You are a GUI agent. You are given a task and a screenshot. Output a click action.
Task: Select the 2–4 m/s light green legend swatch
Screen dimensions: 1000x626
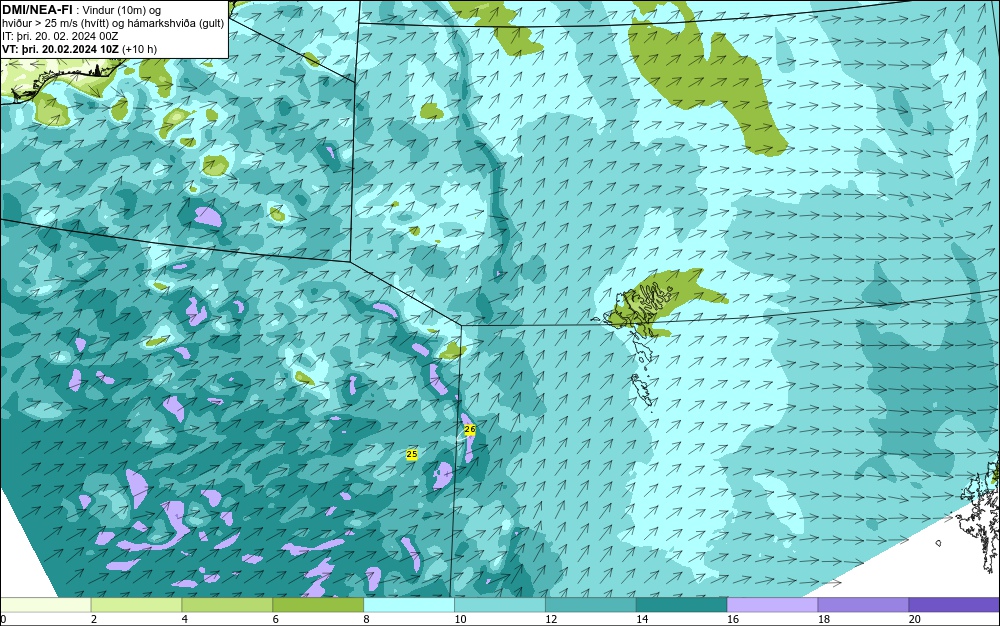point(136,605)
